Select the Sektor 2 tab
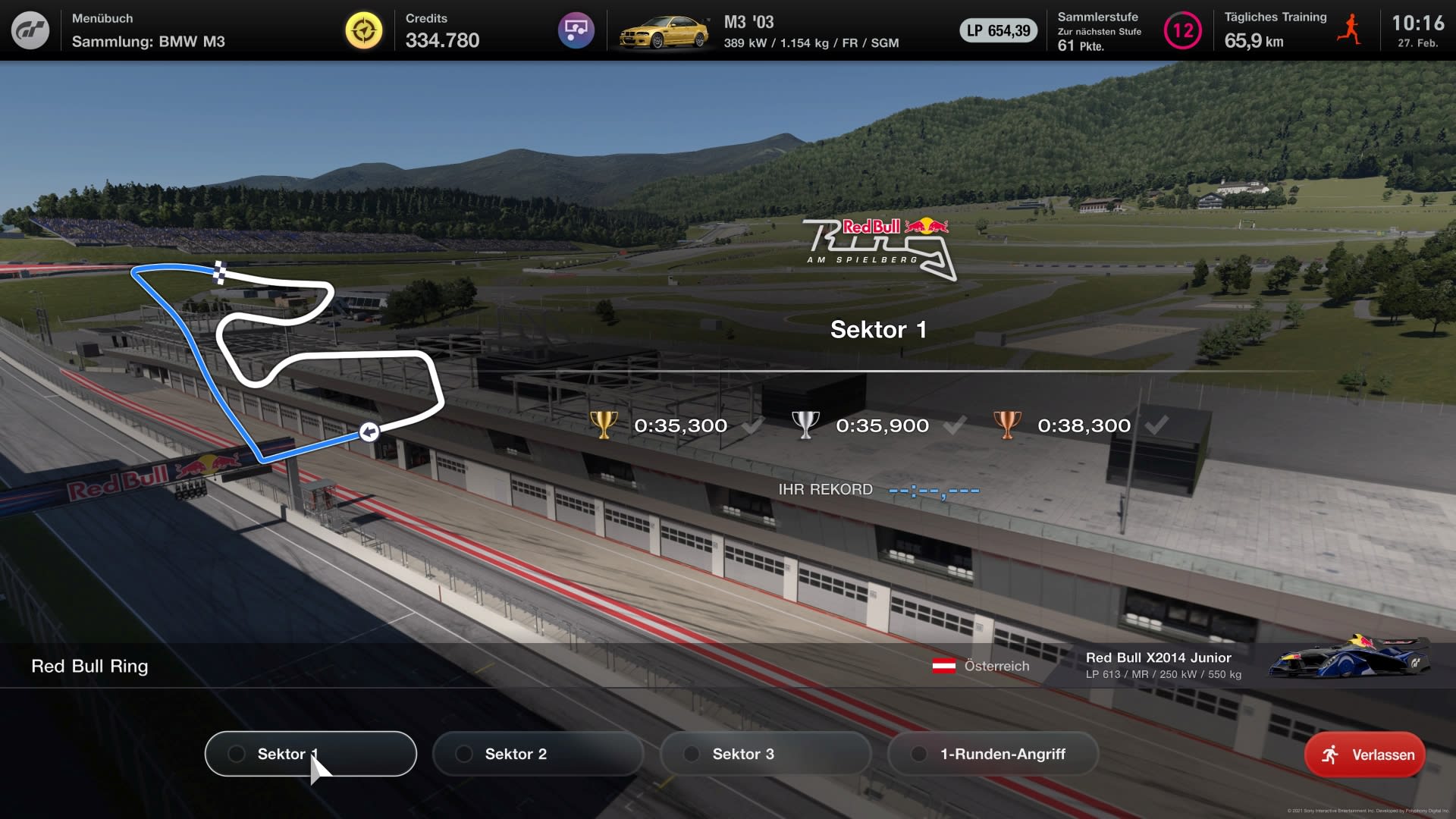This screenshot has width=1456, height=819. pos(515,754)
